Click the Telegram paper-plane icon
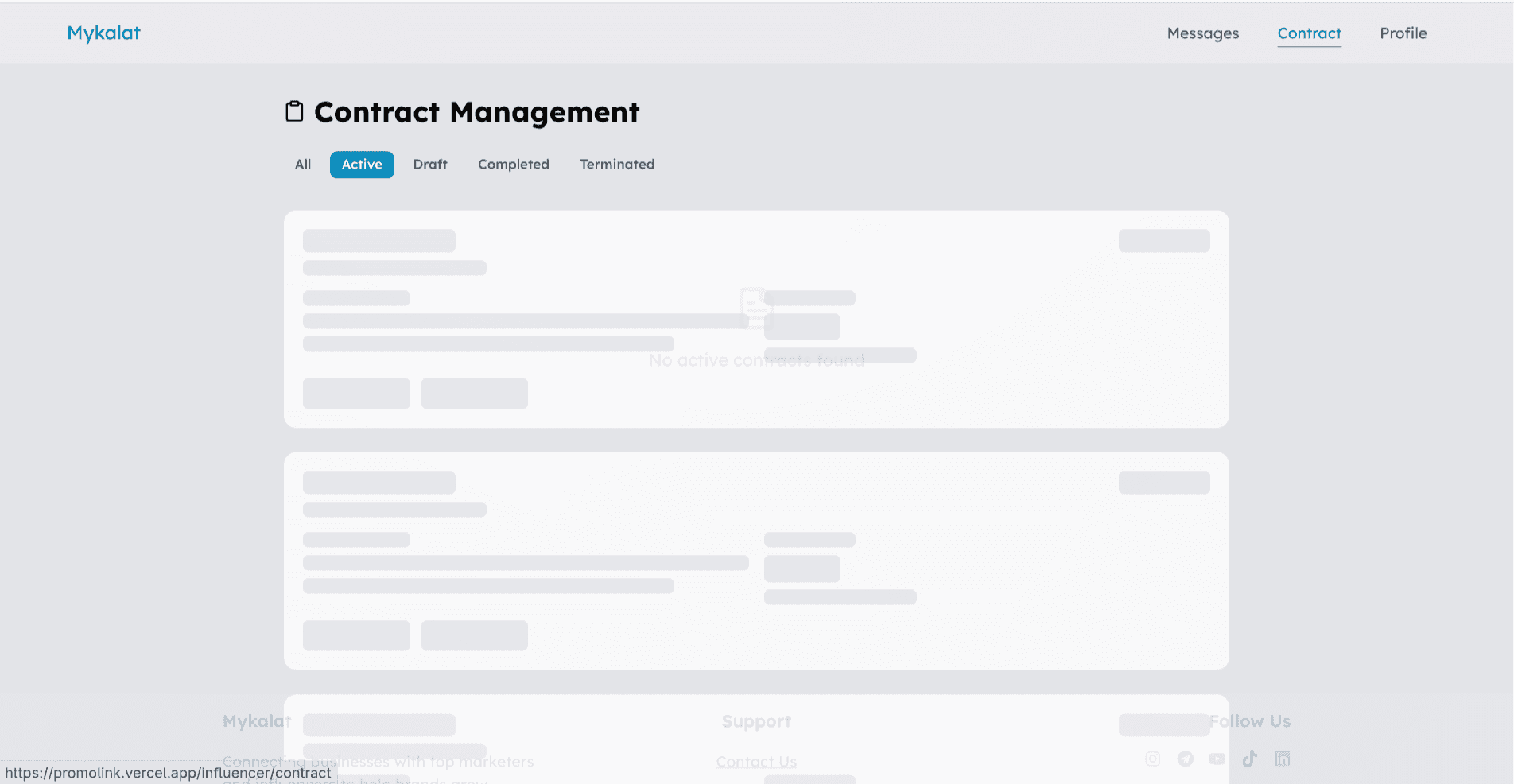Image resolution: width=1514 pixels, height=784 pixels. tap(1185, 759)
